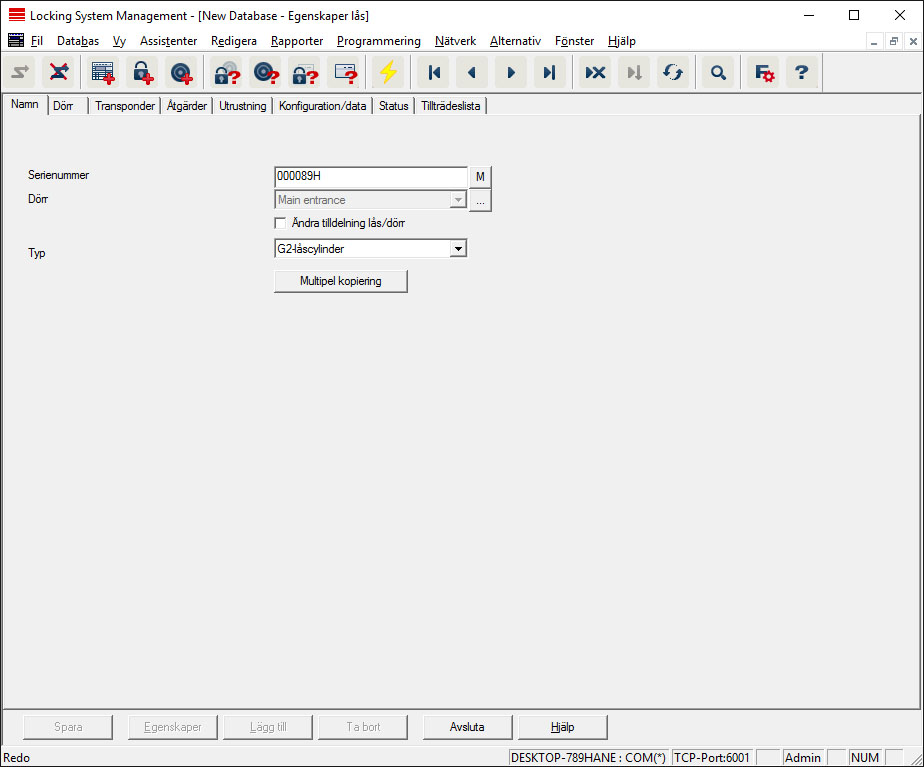Image resolution: width=924 pixels, height=767 pixels.
Task: Open the Programmering menu
Action: pyautogui.click(x=378, y=41)
